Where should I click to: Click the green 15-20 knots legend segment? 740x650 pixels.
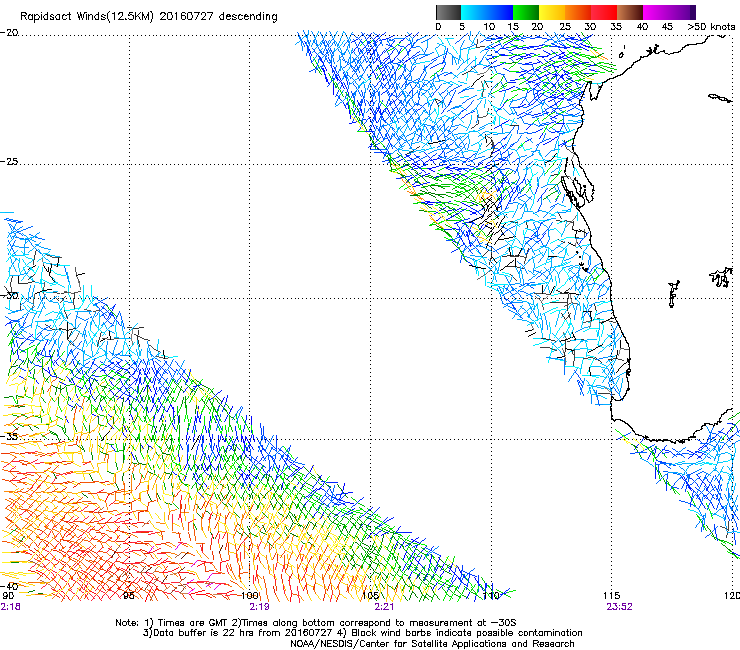pyautogui.click(x=526, y=12)
